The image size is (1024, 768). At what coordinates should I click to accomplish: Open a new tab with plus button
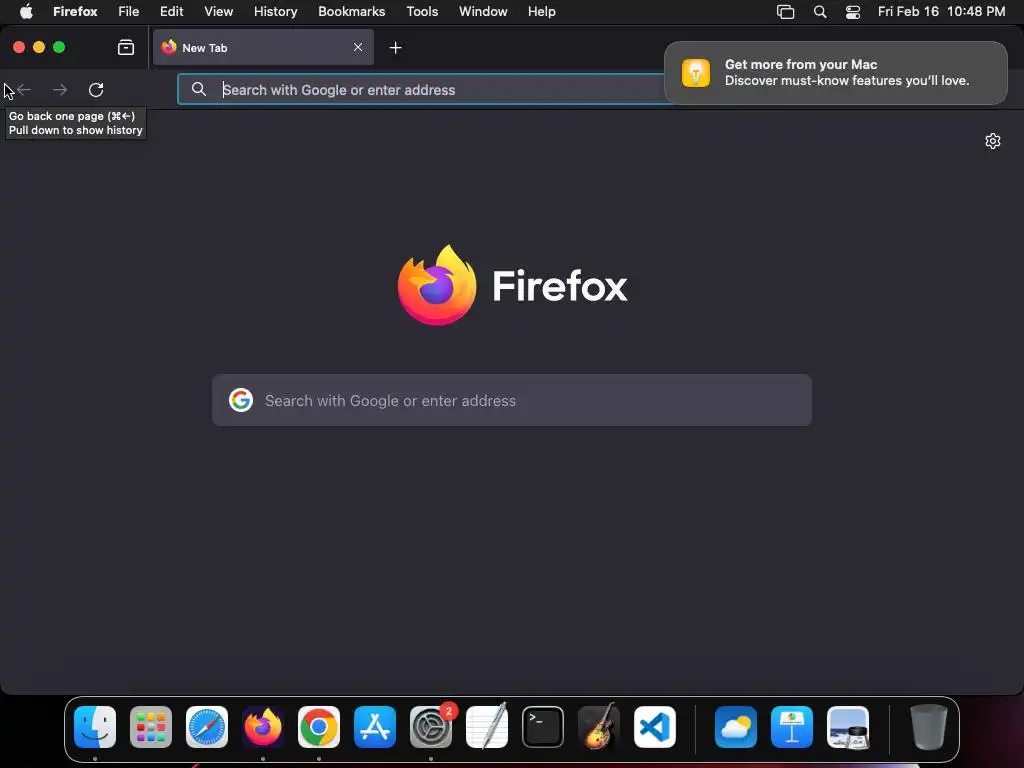395,48
